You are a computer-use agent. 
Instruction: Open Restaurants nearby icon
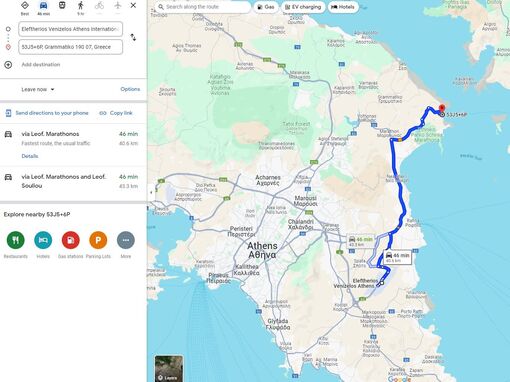pos(16,240)
